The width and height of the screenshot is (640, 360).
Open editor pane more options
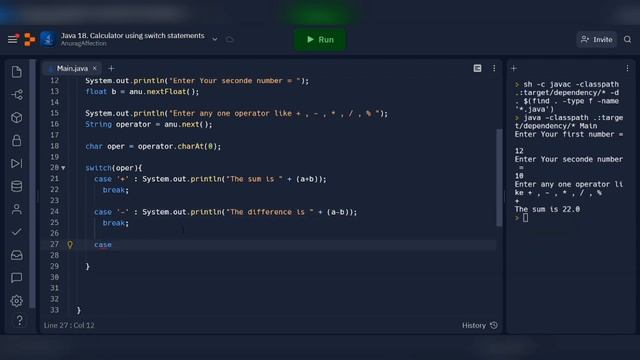[494, 68]
